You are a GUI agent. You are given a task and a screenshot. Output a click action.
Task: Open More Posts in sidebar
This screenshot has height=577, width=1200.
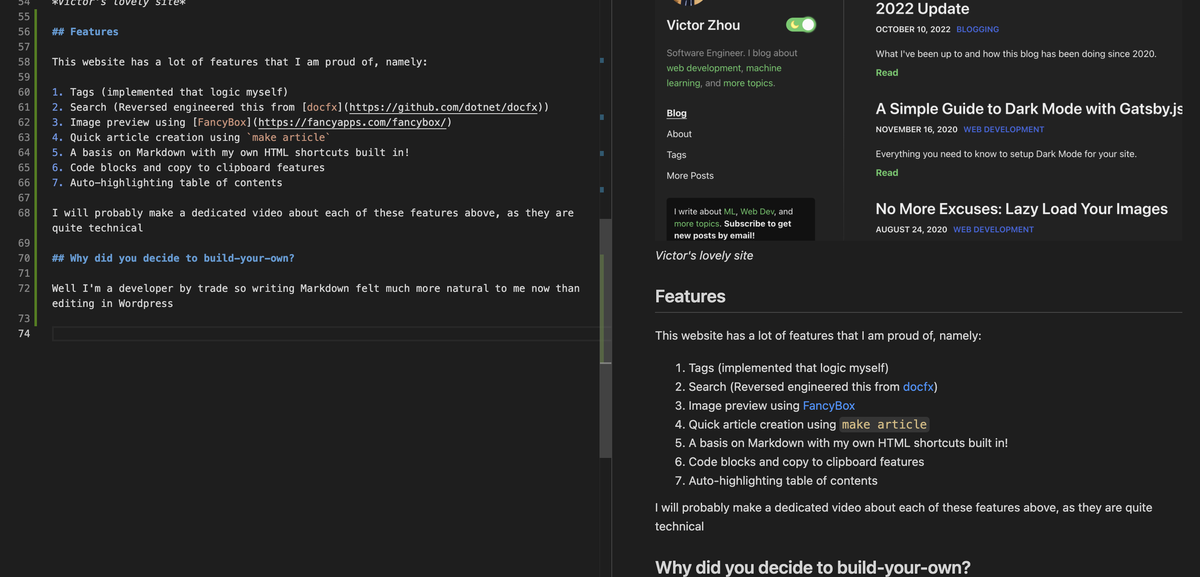690,176
